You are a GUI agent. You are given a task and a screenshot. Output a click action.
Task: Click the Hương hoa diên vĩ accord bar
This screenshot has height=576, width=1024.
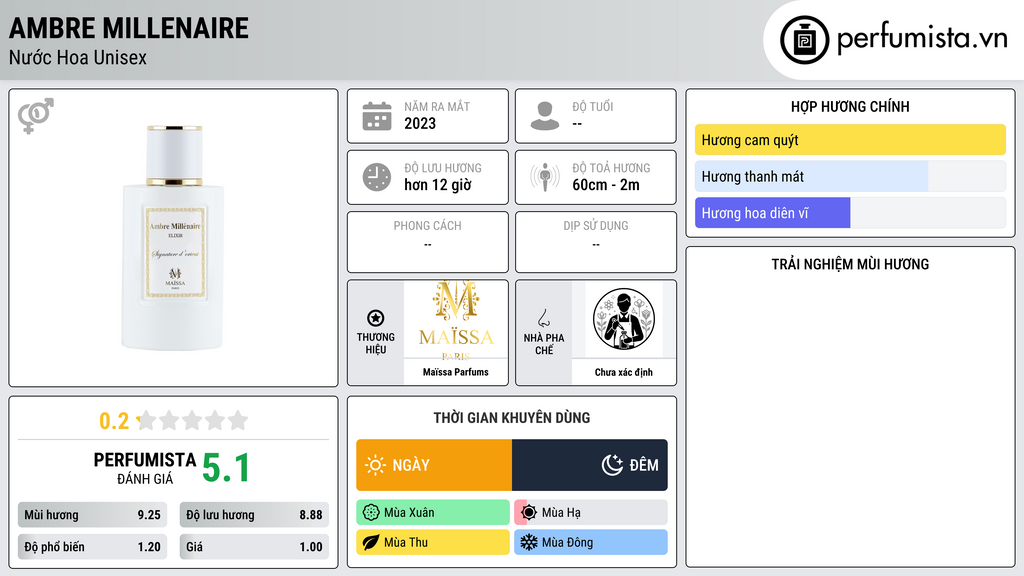click(850, 213)
